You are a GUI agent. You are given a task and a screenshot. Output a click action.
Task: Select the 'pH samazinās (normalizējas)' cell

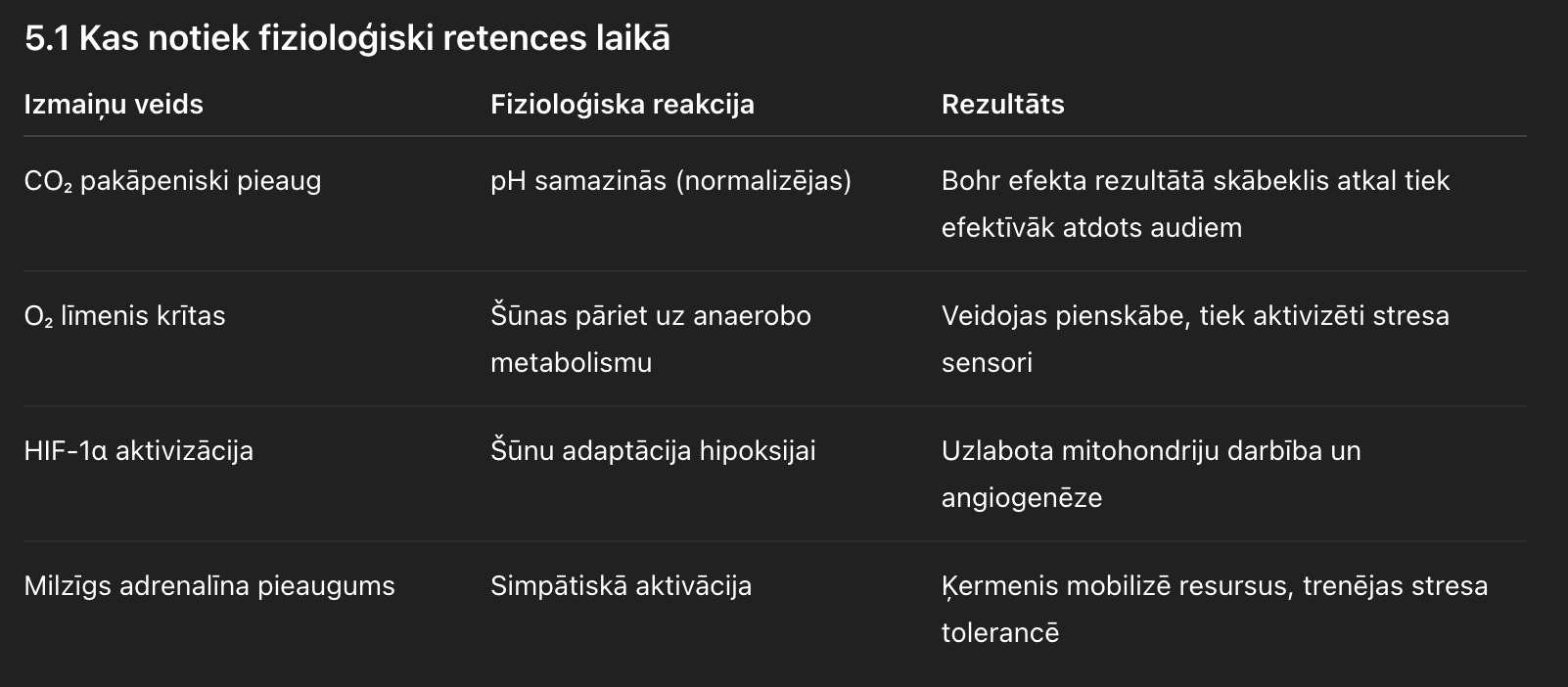(671, 181)
